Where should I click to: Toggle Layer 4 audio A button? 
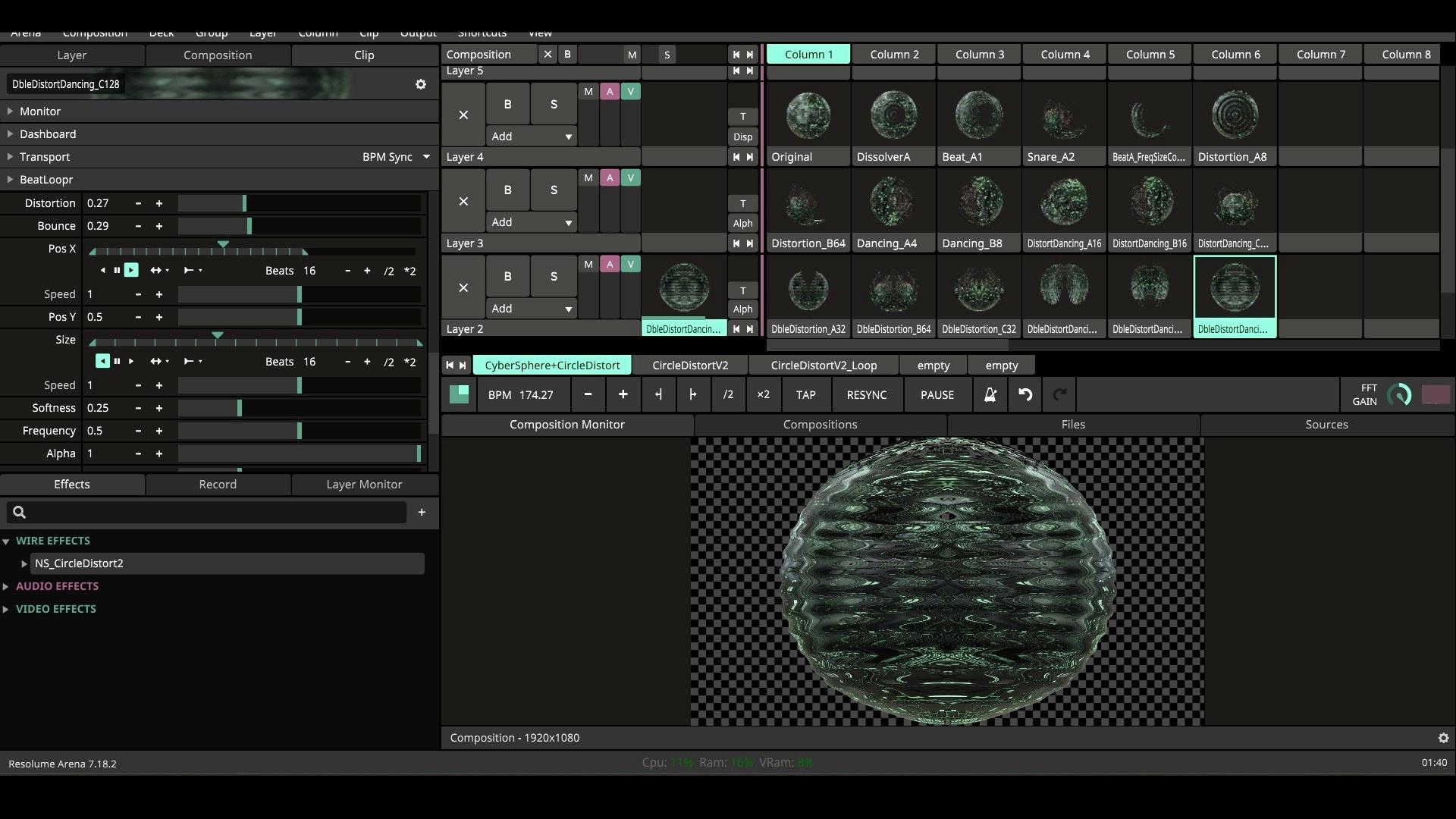click(609, 92)
